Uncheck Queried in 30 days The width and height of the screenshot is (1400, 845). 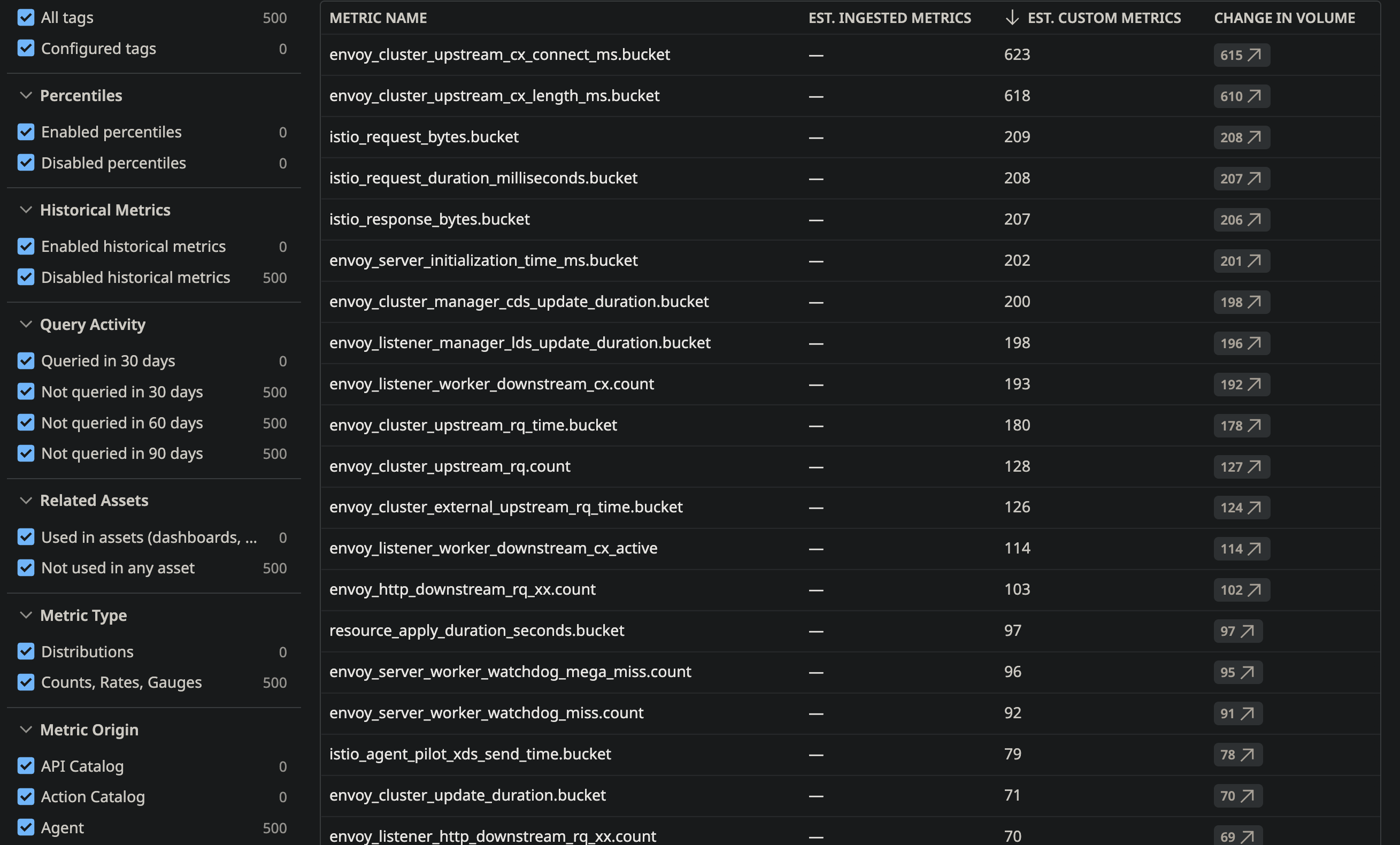click(x=26, y=361)
